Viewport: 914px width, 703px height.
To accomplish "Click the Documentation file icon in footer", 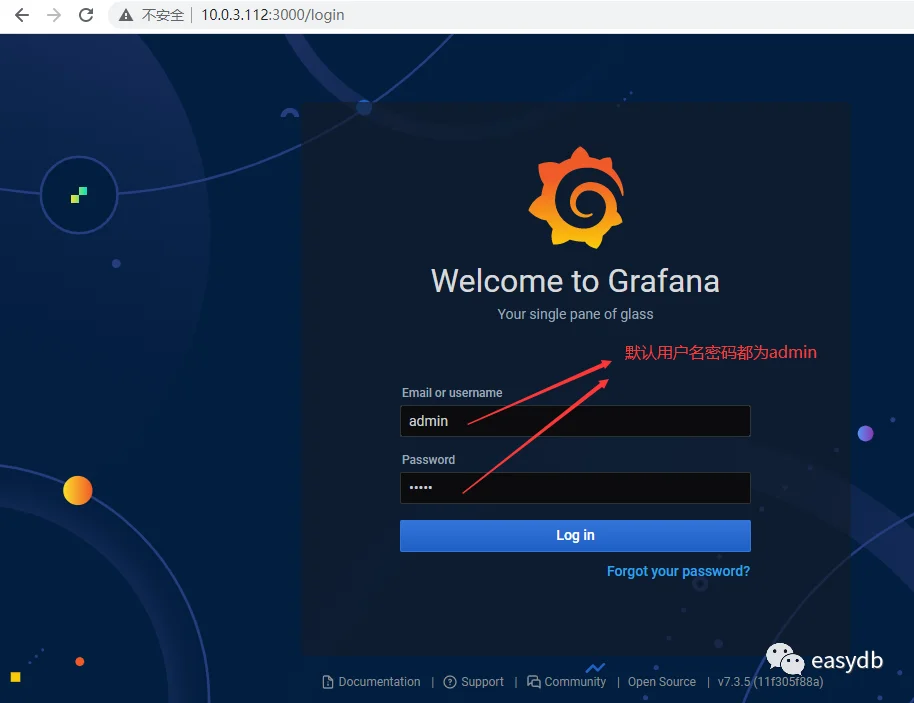I will tap(328, 681).
